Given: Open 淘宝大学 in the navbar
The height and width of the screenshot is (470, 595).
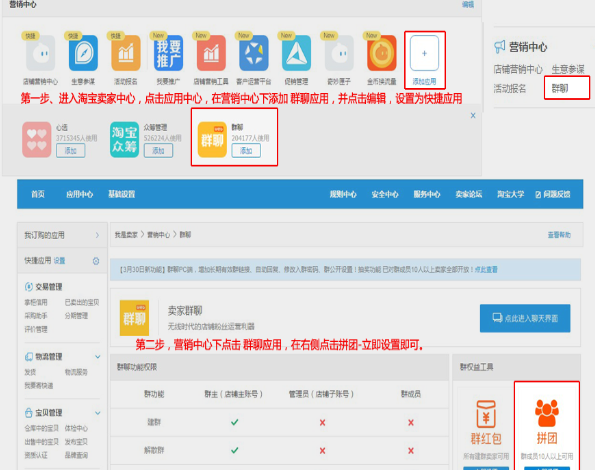Looking at the screenshot, I should [510, 194].
